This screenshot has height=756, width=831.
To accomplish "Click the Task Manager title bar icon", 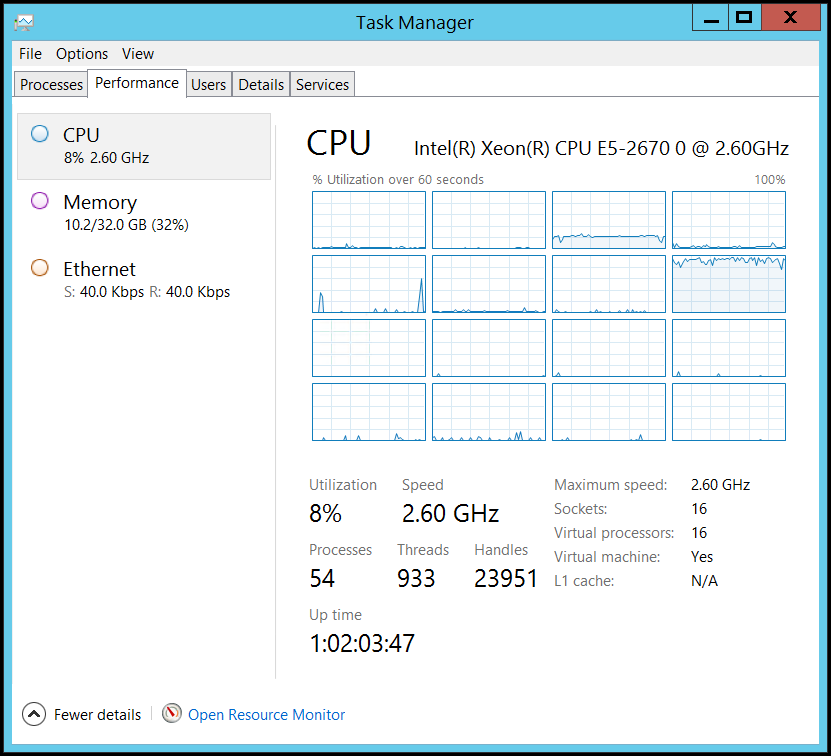I will point(24,22).
